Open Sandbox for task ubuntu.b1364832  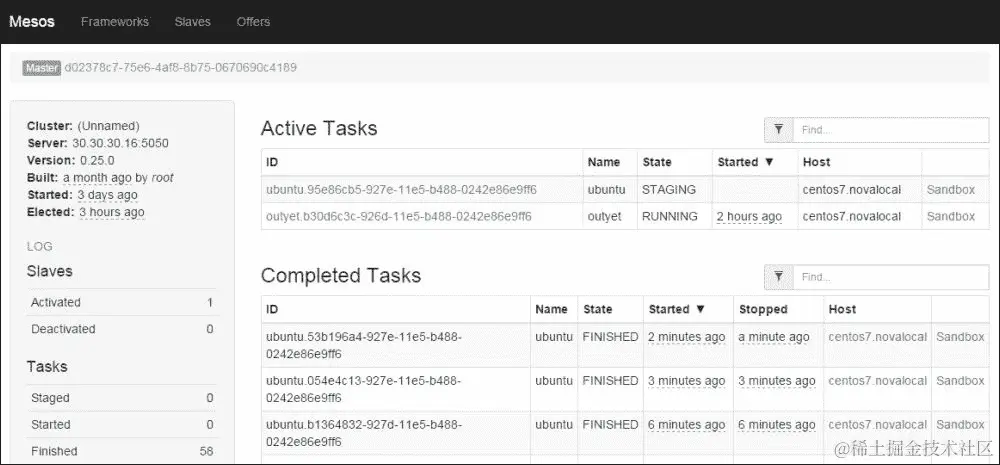click(x=960, y=425)
